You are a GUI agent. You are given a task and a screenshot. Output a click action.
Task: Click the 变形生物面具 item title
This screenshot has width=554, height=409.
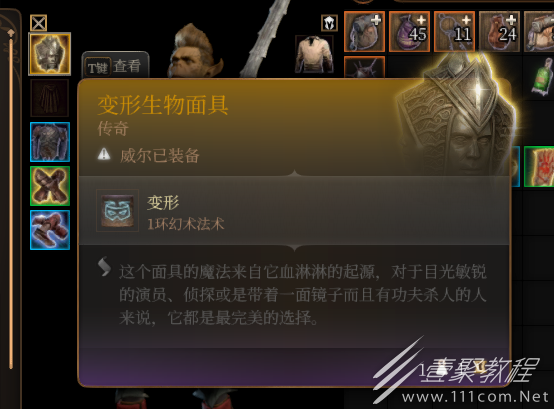(163, 105)
